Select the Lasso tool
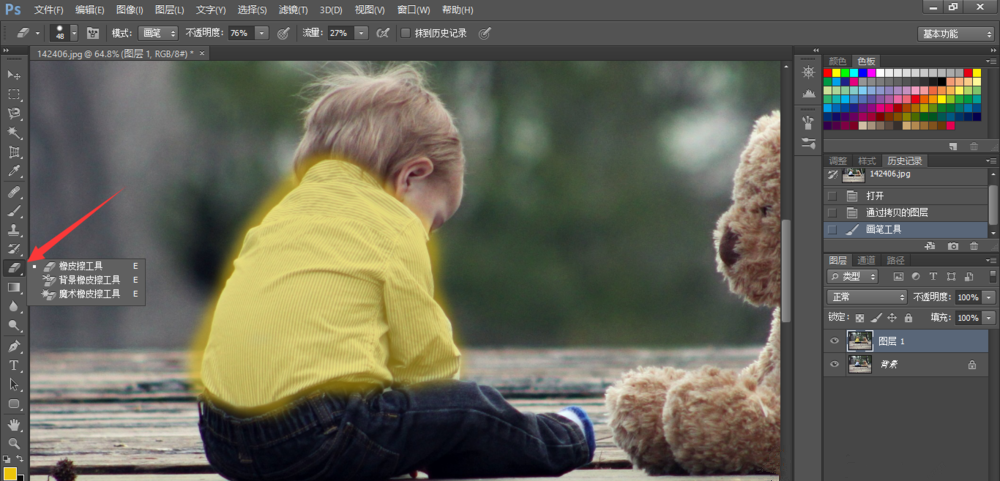This screenshot has width=1000, height=481. click(13, 114)
